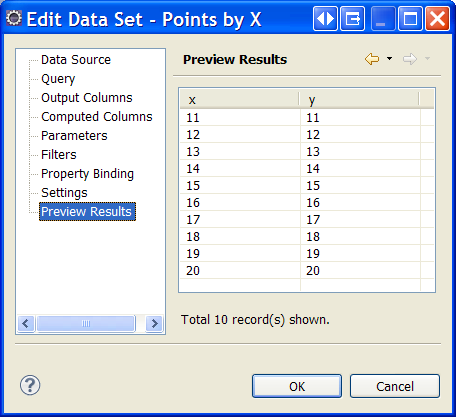Open the Parameters section

(x=74, y=136)
